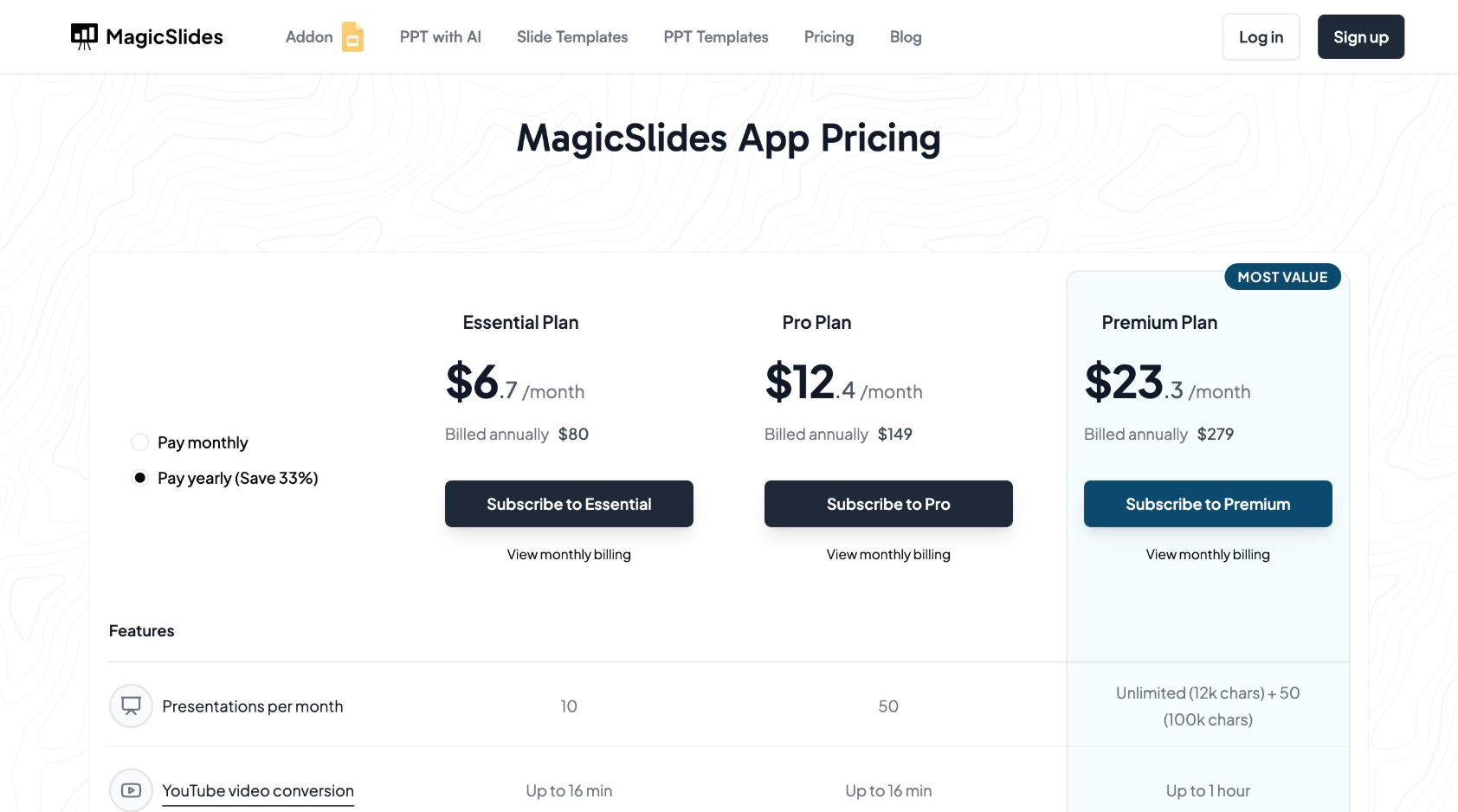Go to Slide Templates page
Screen dimensions: 1458x812
tap(571, 37)
